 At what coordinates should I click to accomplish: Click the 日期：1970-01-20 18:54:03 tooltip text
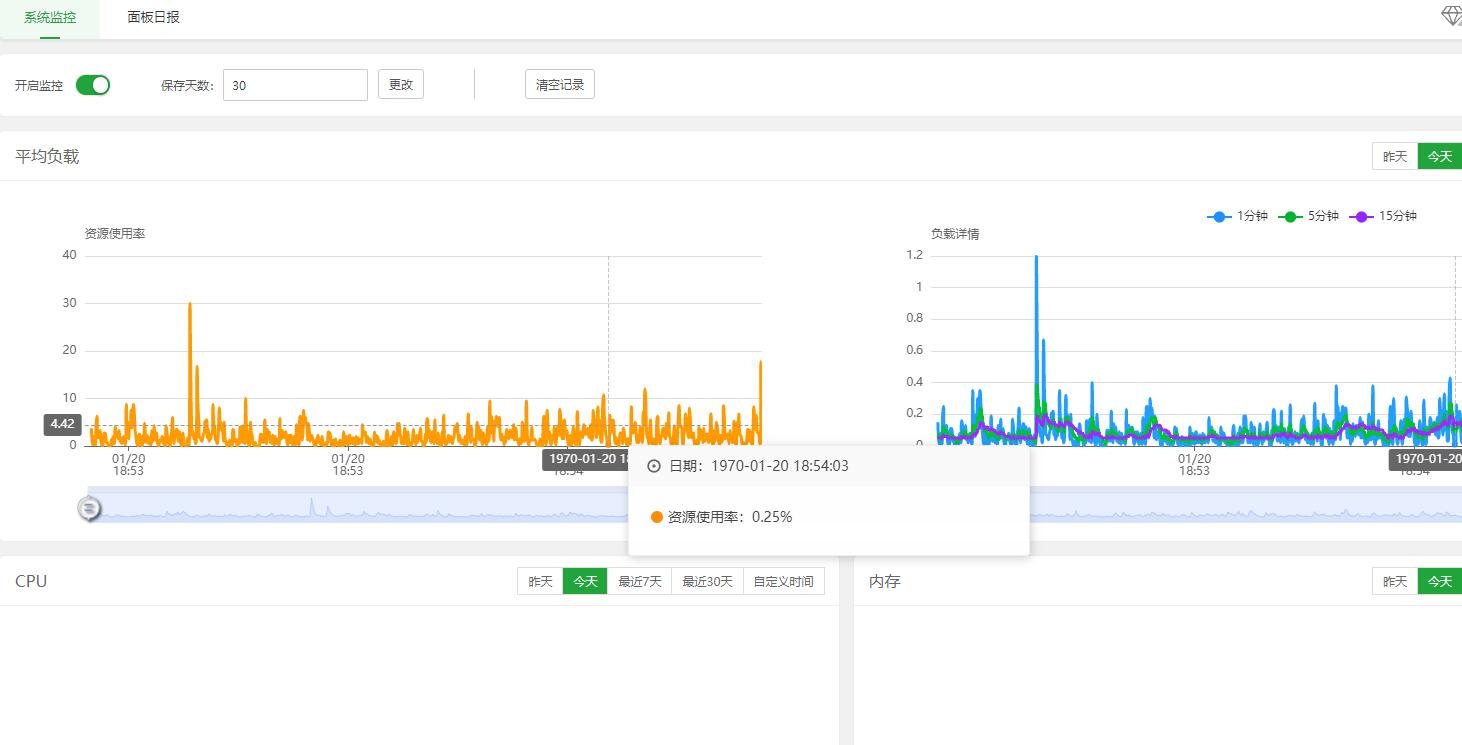[x=759, y=466]
